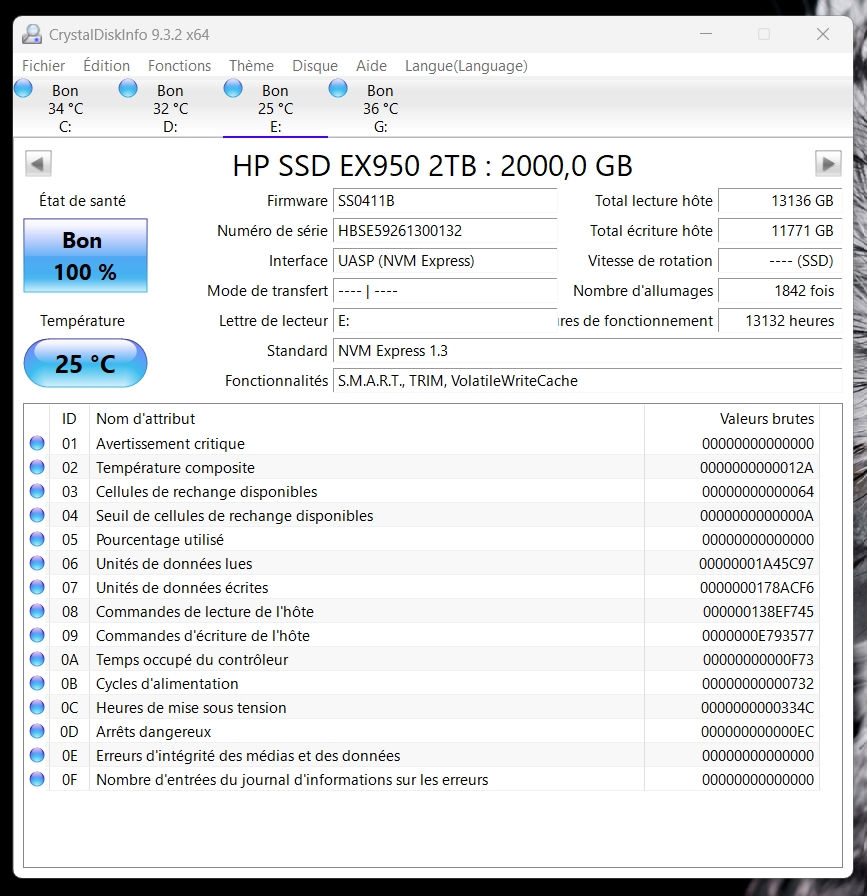The height and width of the screenshot is (896, 867).
Task: Click the 13132 heures operating time value
Action: (780, 321)
